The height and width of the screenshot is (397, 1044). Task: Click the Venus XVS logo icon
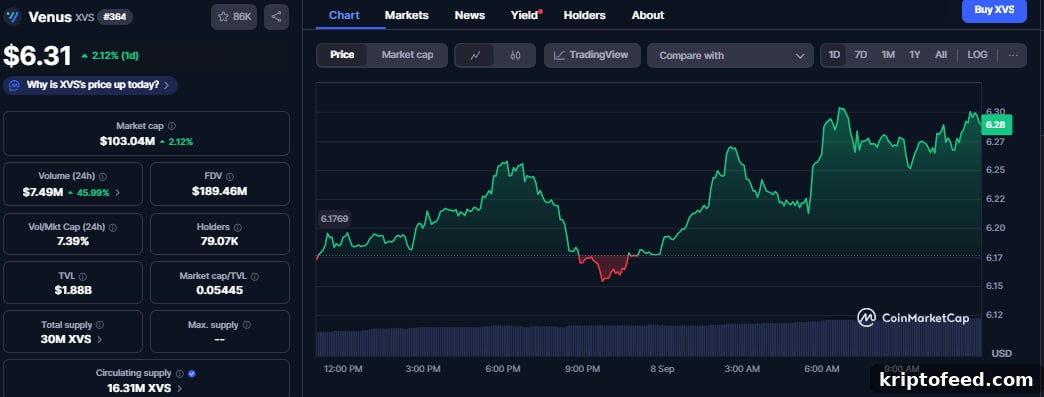pyautogui.click(x=12, y=17)
